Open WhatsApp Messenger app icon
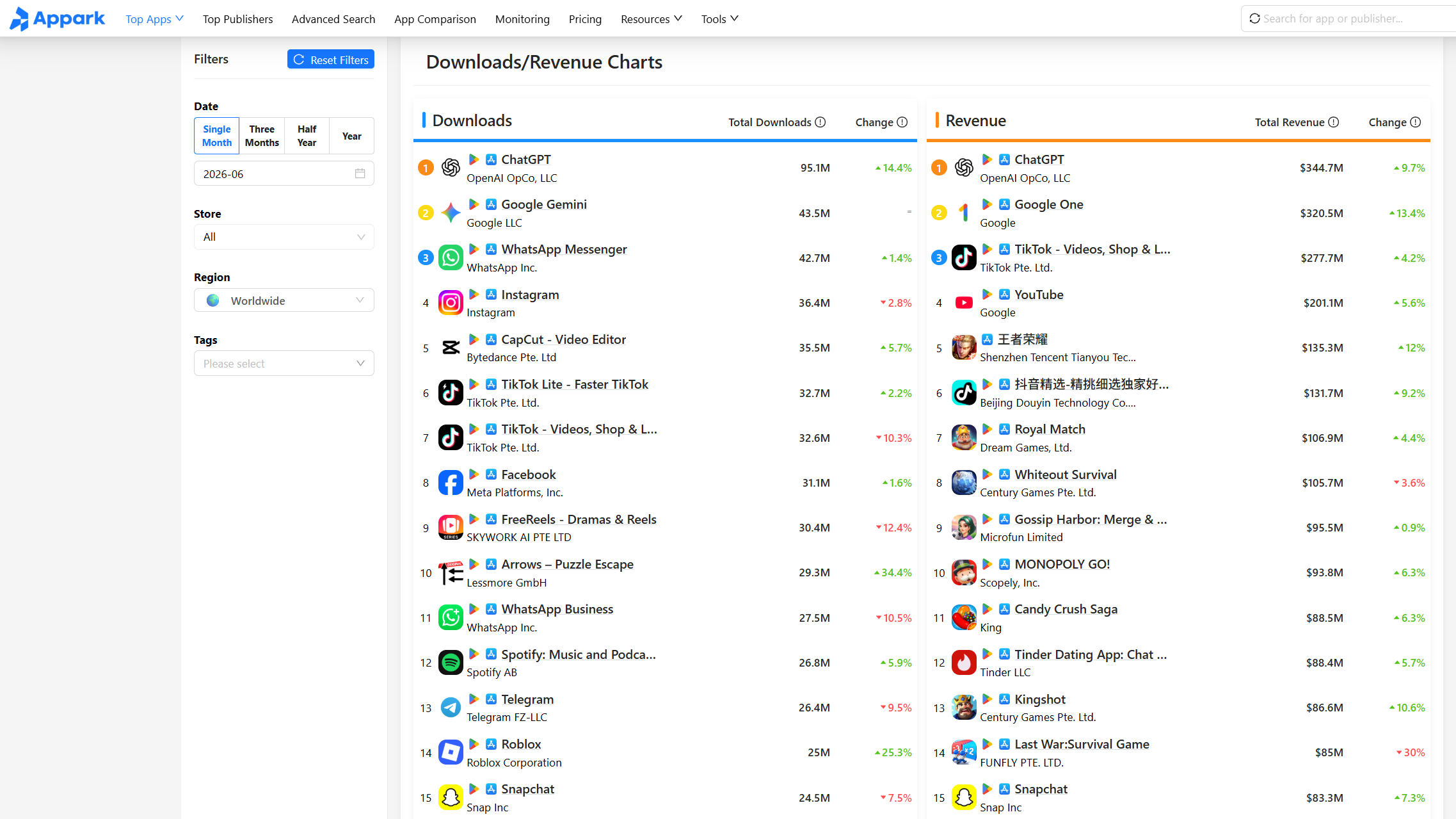The image size is (1456, 819). click(451, 257)
